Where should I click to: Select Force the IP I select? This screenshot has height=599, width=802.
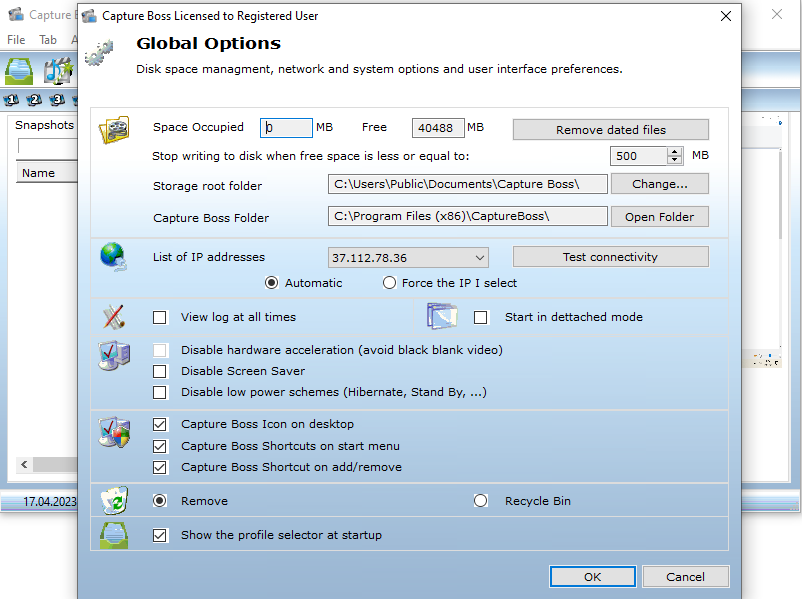click(x=389, y=283)
